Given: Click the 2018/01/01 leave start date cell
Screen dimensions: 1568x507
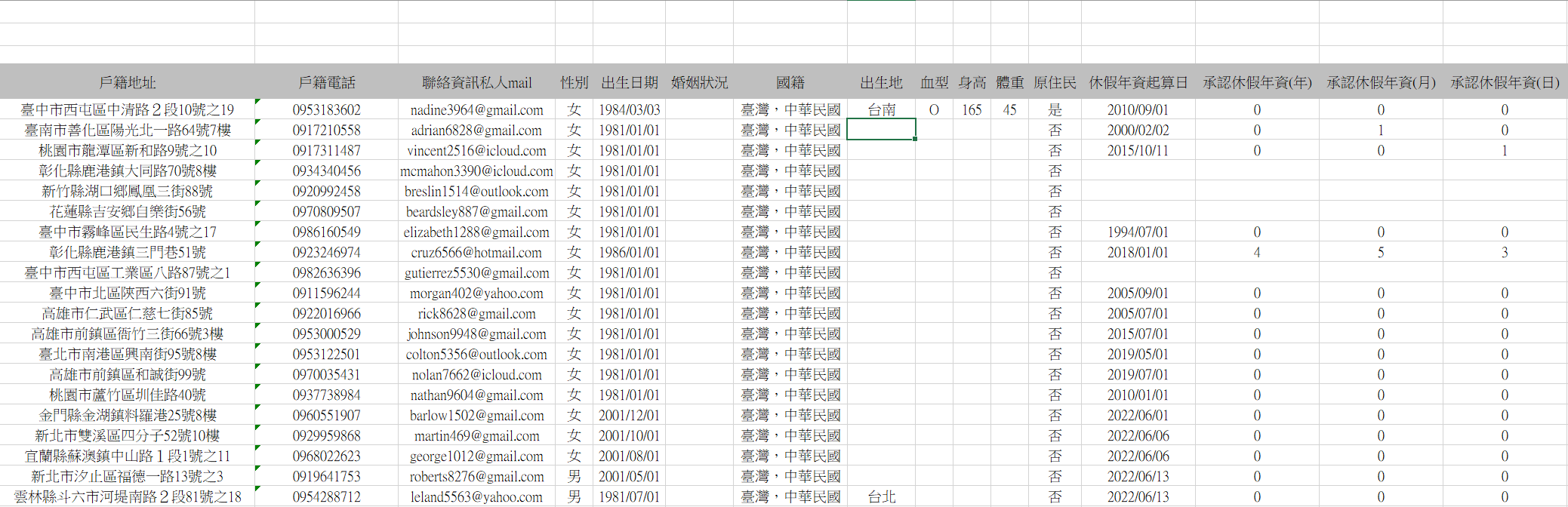Looking at the screenshot, I should (x=1138, y=253).
